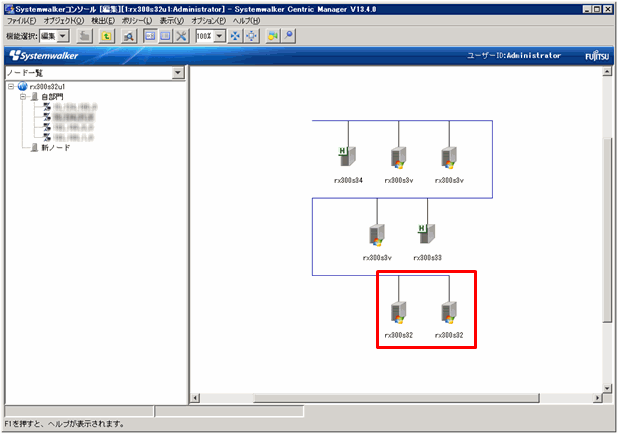Open the 100% zoom dropdown

(219, 36)
